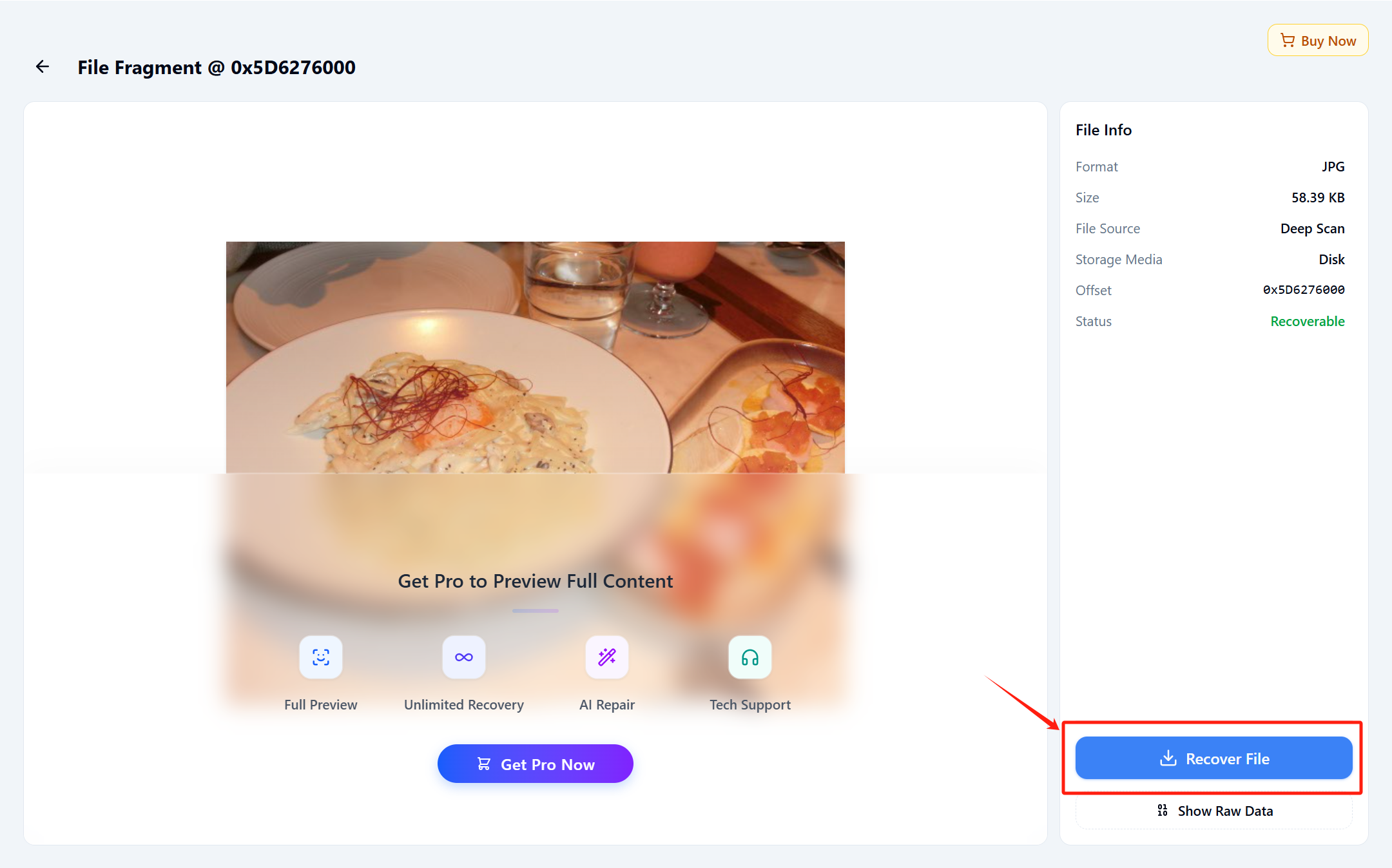This screenshot has height=868, width=1392.
Task: Click the download icon on Recover File
Action: (1168, 758)
